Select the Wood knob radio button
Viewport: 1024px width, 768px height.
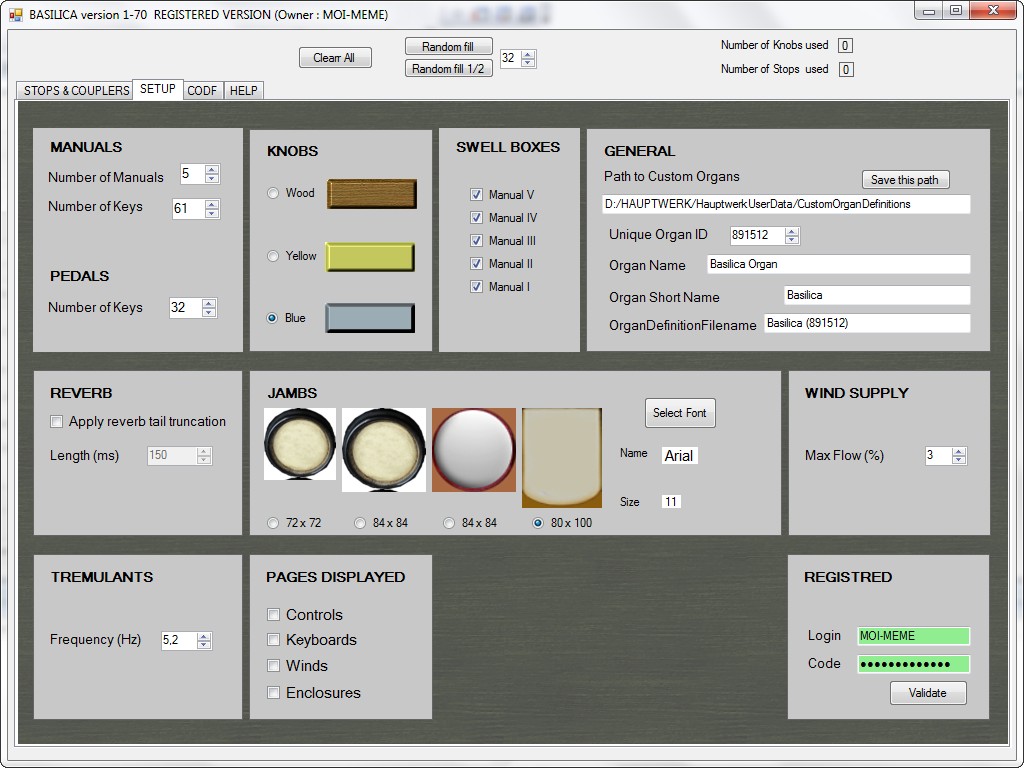(x=273, y=193)
